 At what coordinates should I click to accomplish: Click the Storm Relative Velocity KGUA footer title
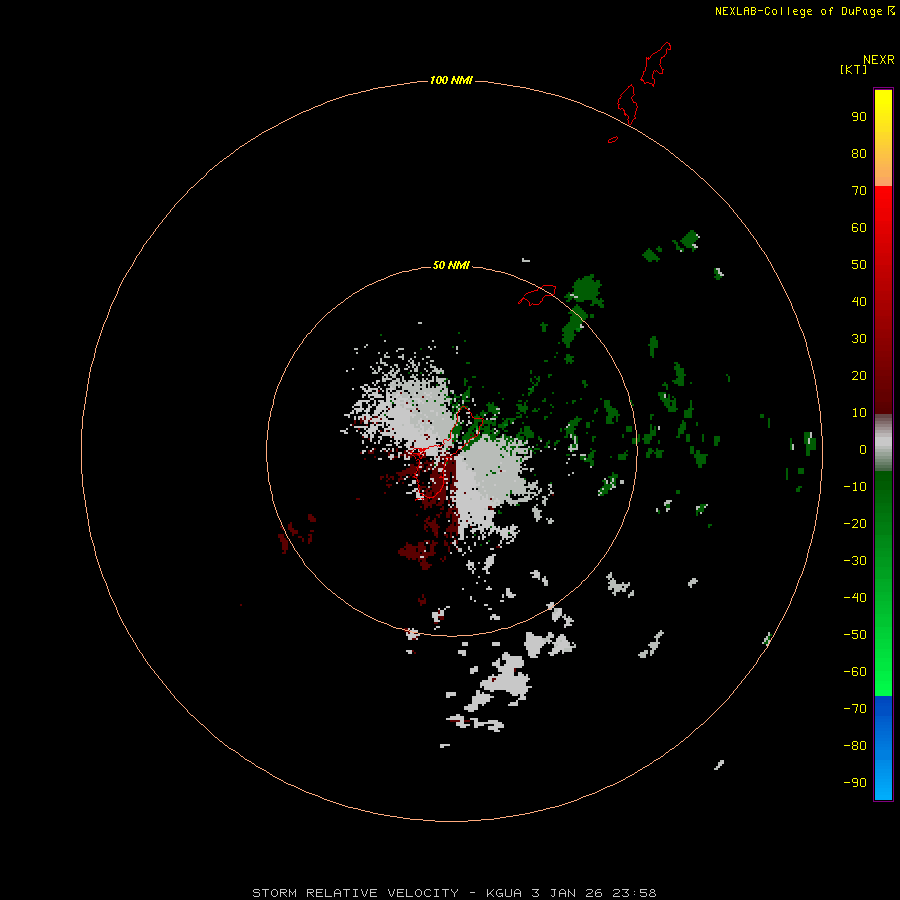[454, 893]
